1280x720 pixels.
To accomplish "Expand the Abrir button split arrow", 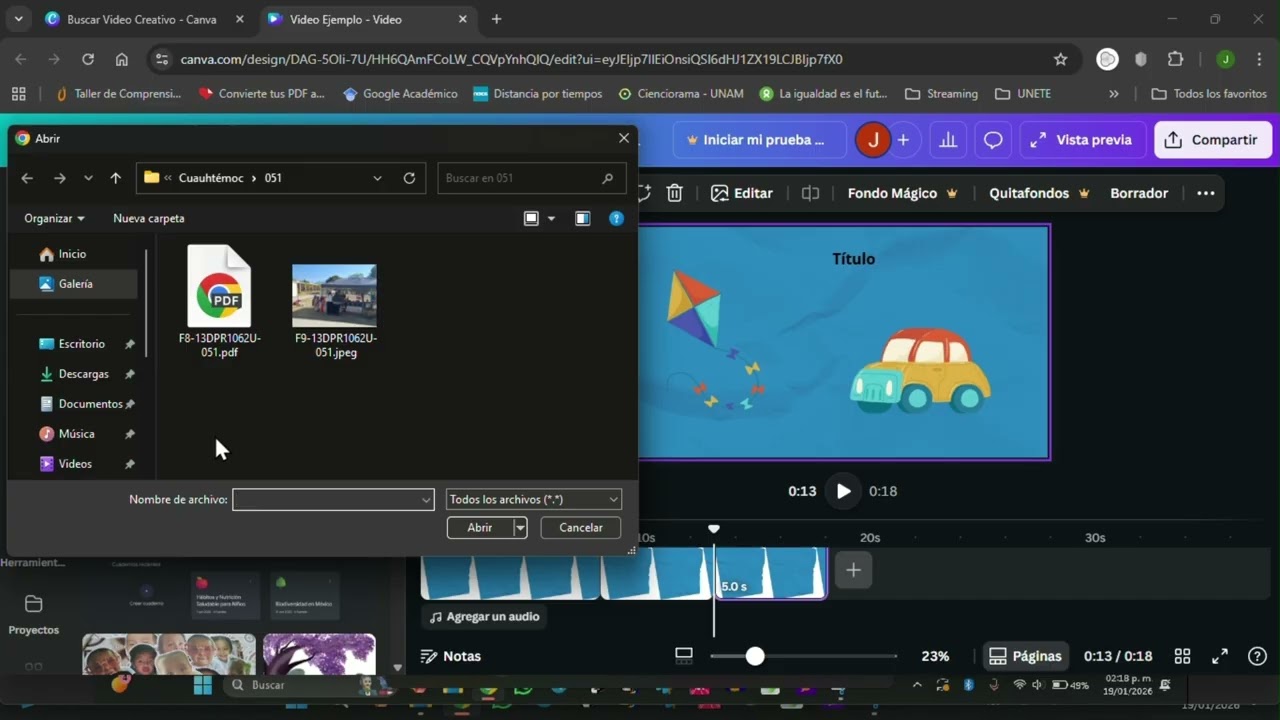I will pos(520,527).
